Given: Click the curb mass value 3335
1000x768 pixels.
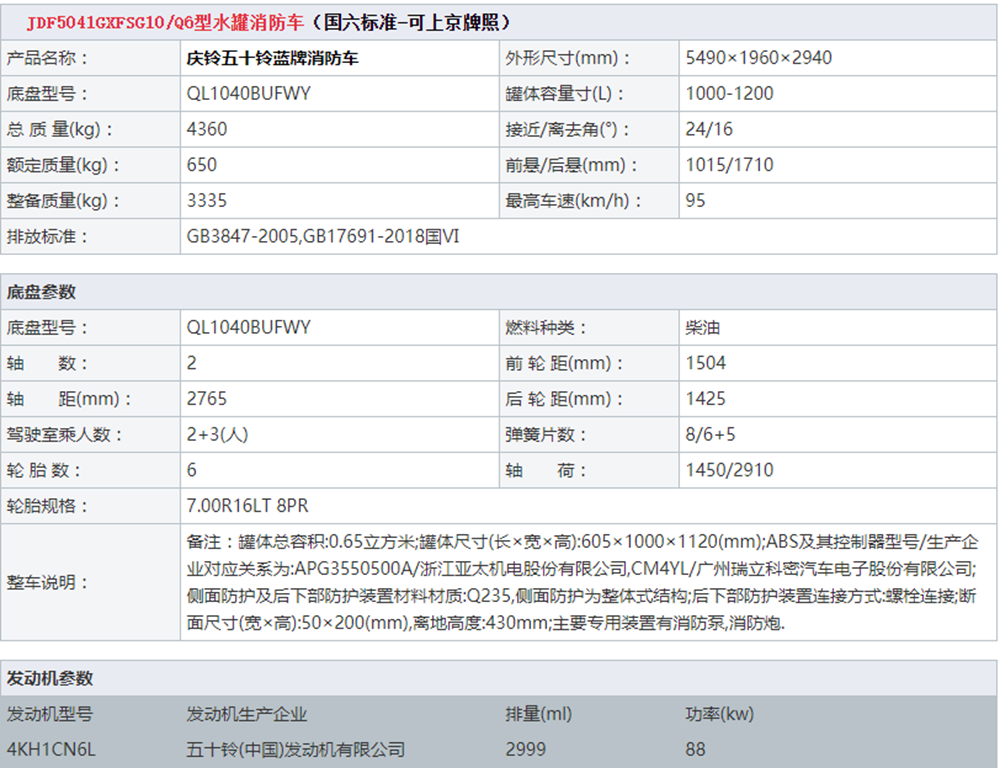Looking at the screenshot, I should point(207,201).
